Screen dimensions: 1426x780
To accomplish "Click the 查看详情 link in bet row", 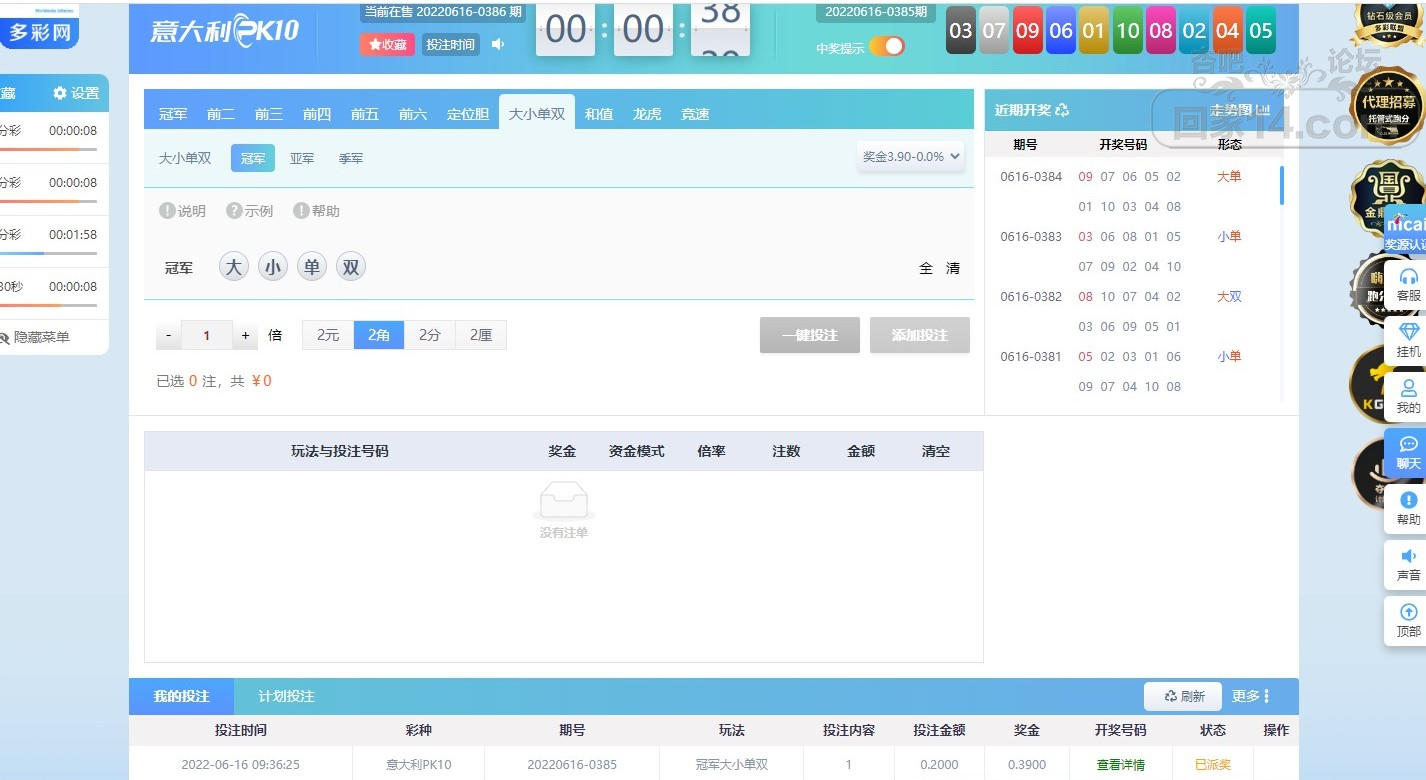I will click(x=1120, y=764).
